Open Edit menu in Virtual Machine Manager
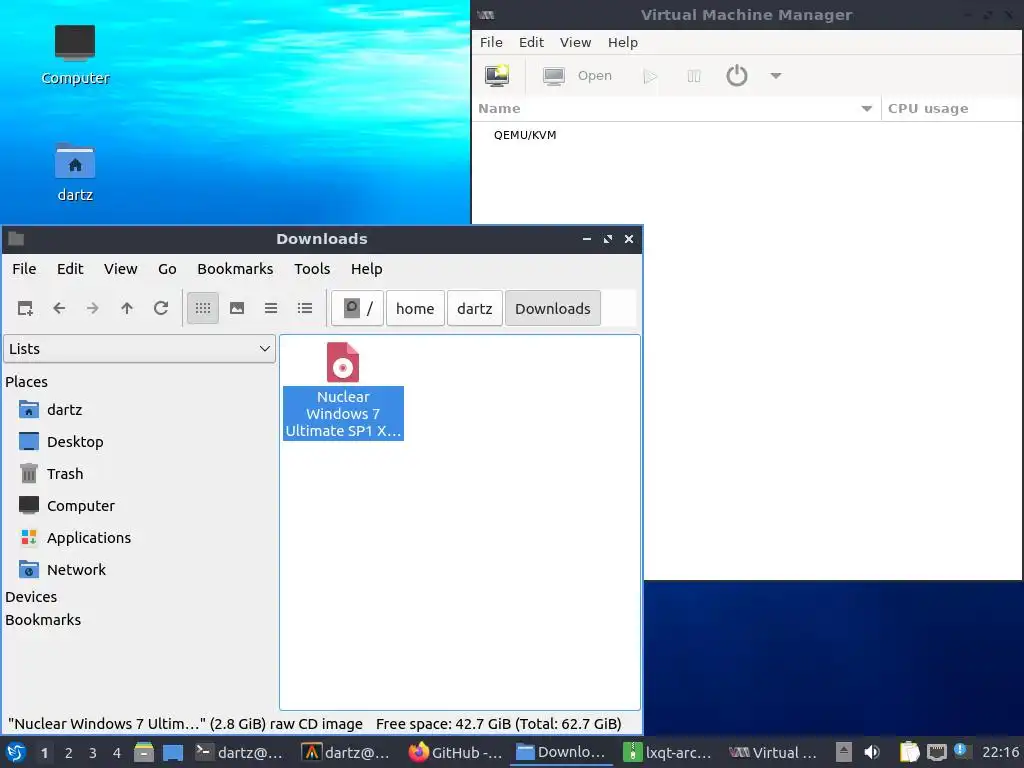Screen dimensions: 1024x768 click(x=532, y=42)
